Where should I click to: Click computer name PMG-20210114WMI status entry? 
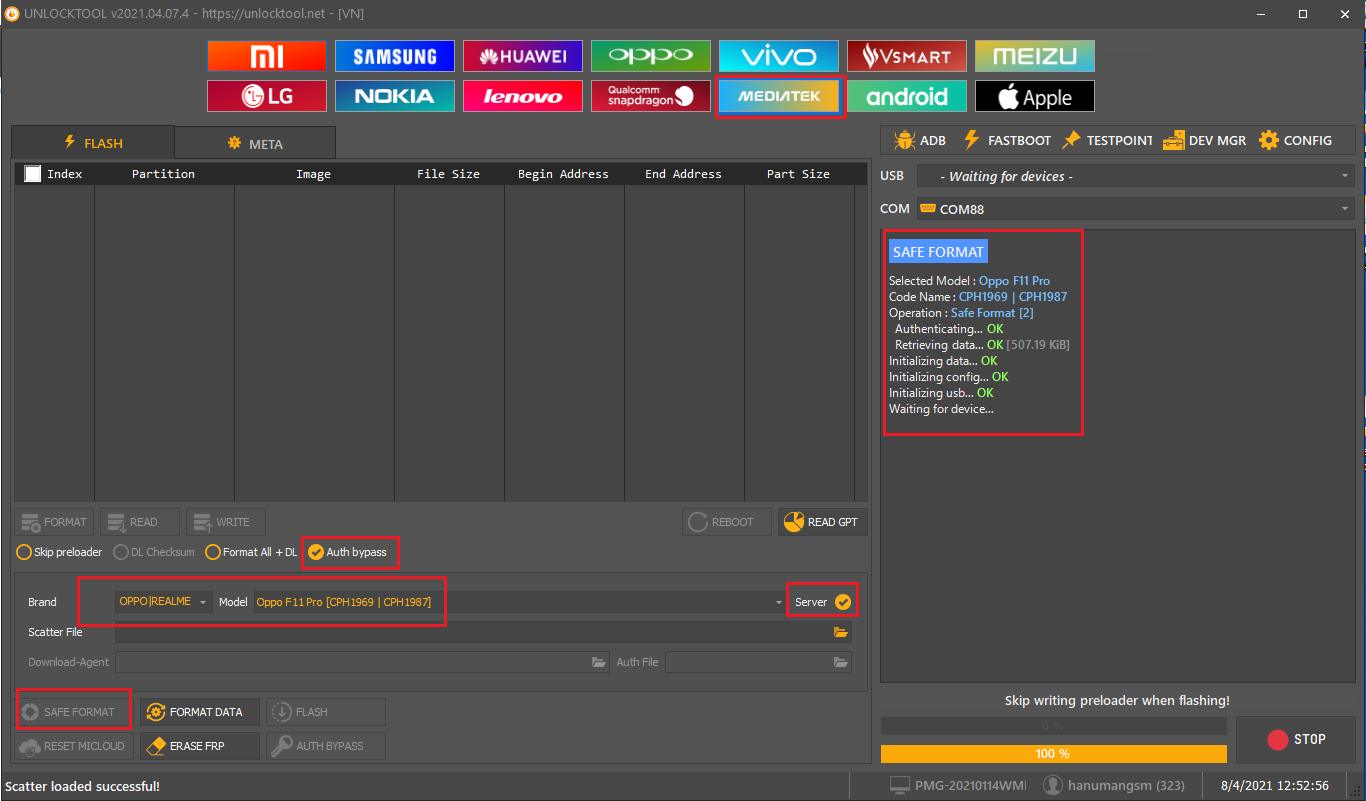(958, 786)
